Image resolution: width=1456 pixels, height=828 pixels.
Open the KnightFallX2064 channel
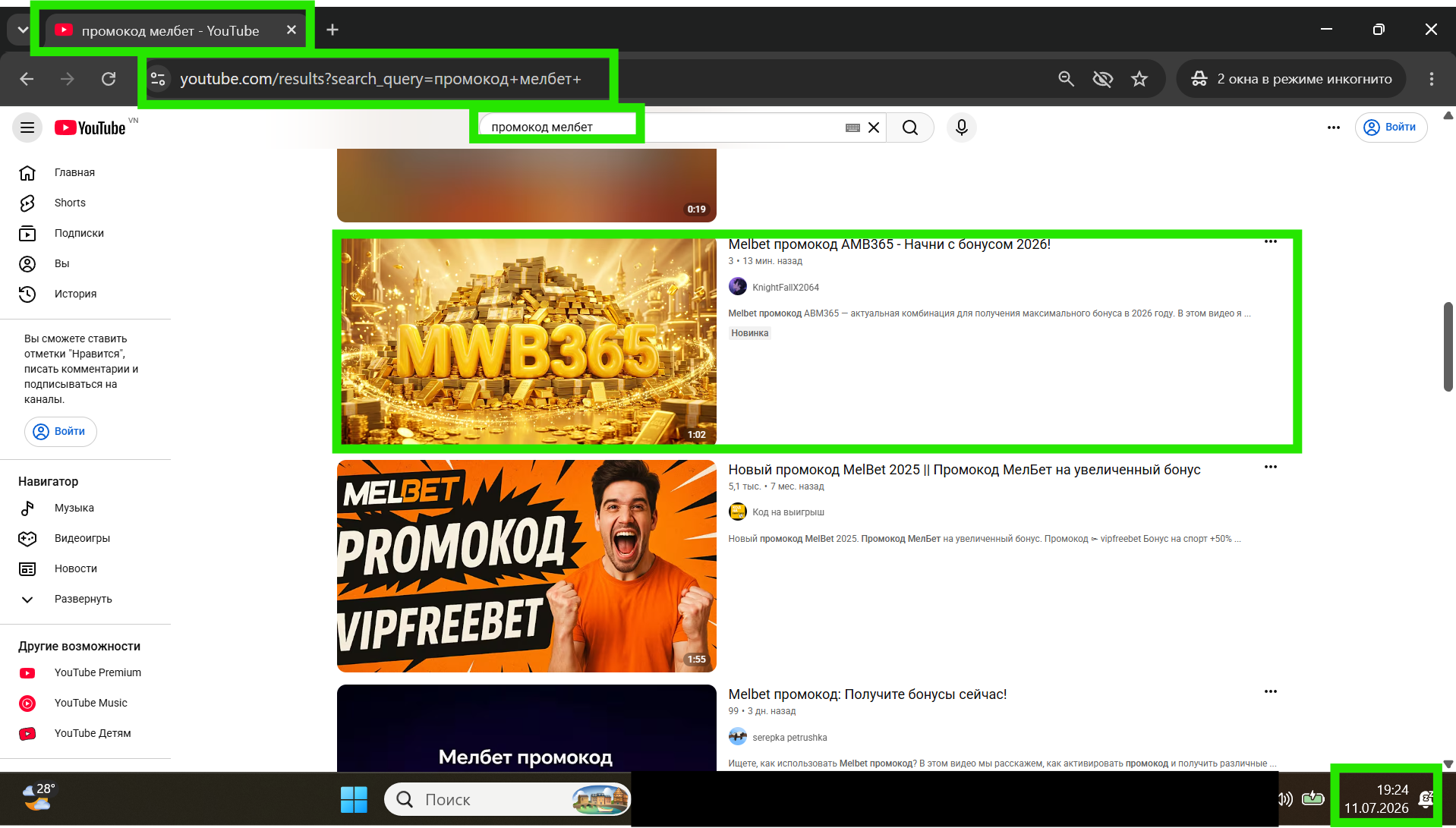click(785, 288)
